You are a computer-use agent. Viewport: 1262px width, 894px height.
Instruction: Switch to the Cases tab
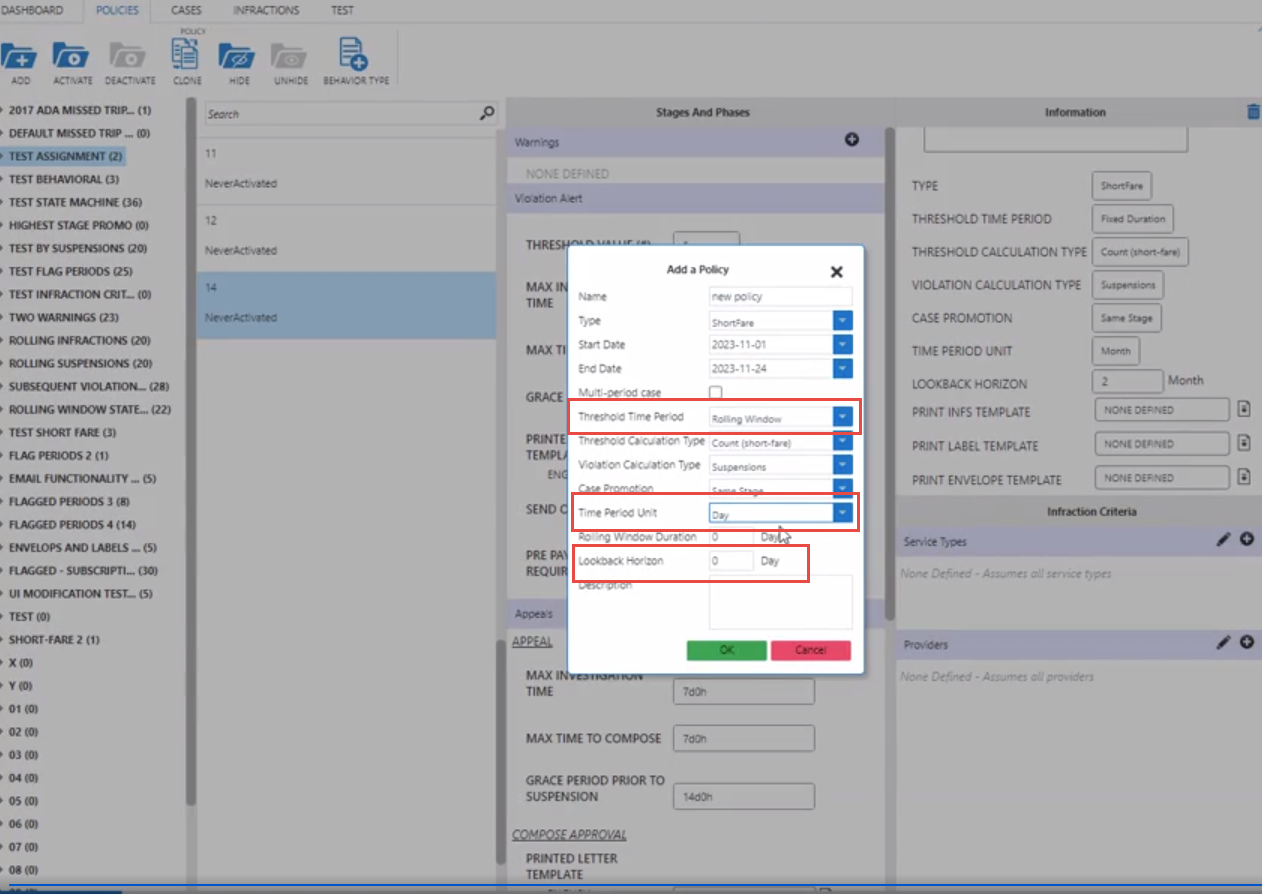pyautogui.click(x=186, y=10)
